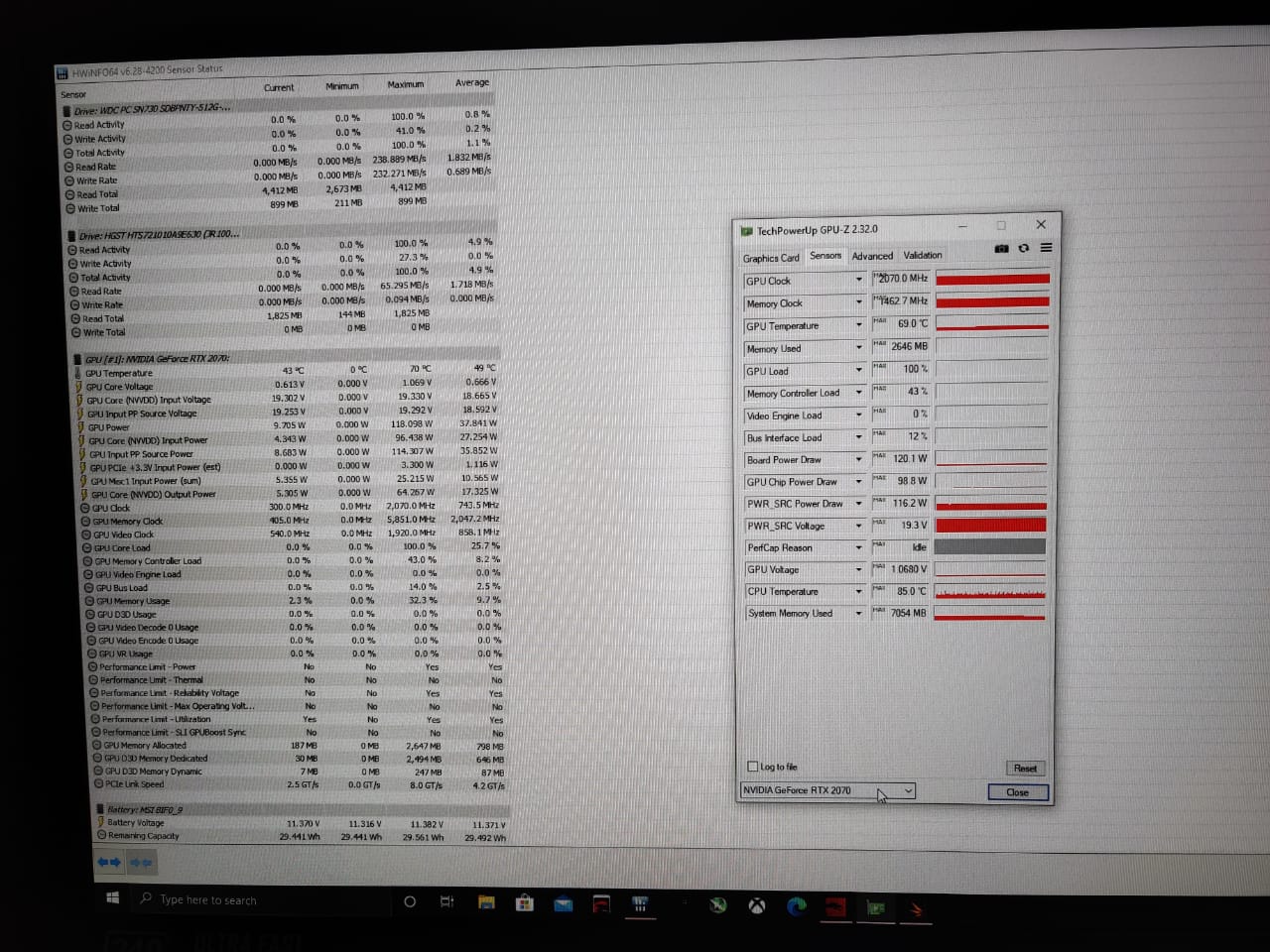Click the Average column header in HWiNFO
Screen dimensions: 1270x952
click(x=472, y=83)
